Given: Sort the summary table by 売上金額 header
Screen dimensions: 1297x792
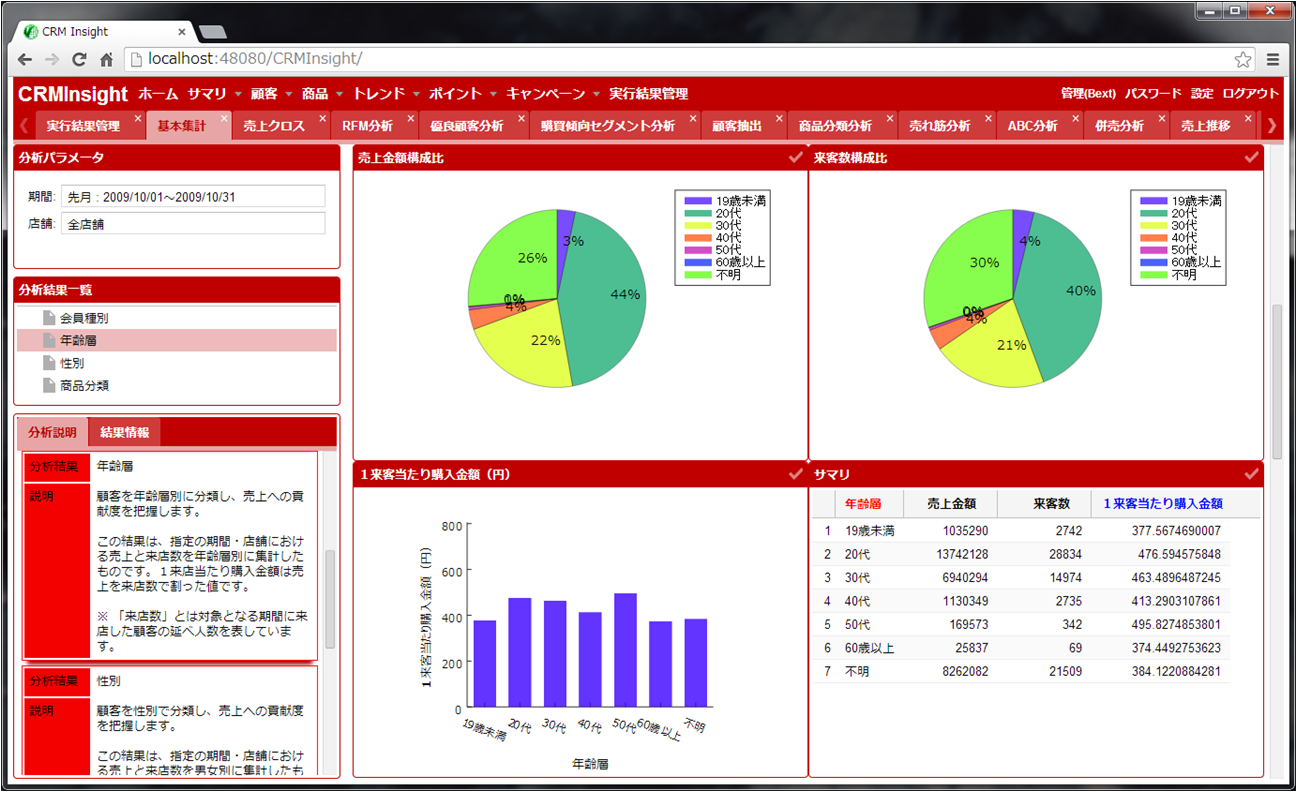Looking at the screenshot, I should 951,504.
